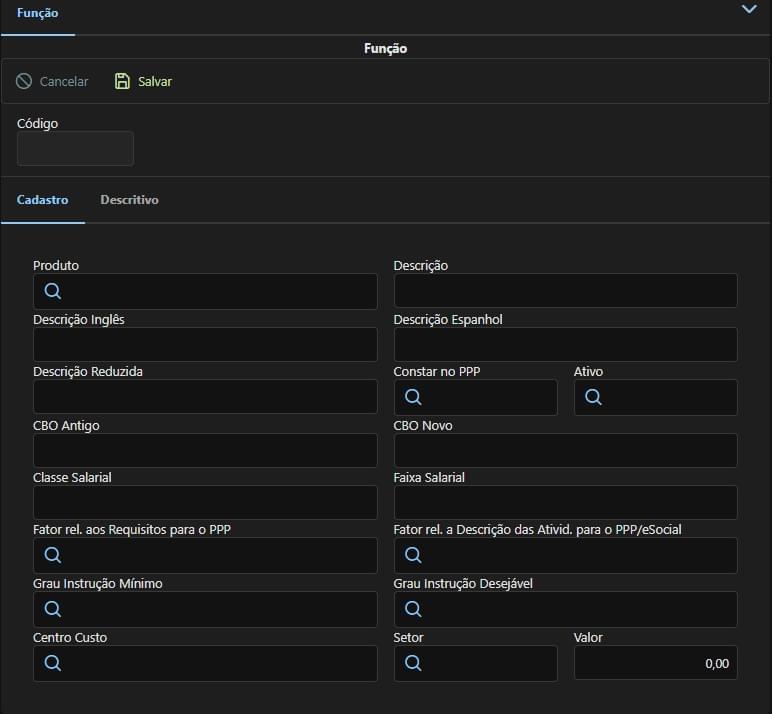Image resolution: width=772 pixels, height=714 pixels.
Task: Click search icon in Grau Instrução Mínimo
Action: pos(53,609)
